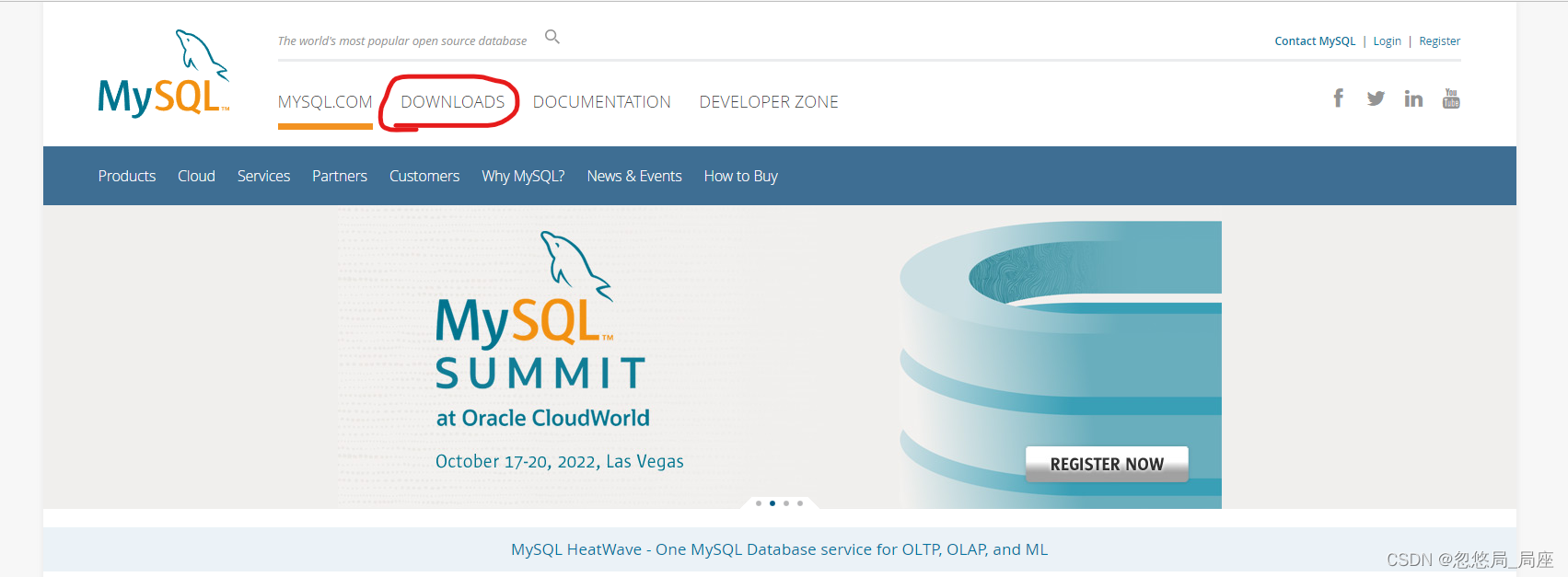Open the Services menu item
The height and width of the screenshot is (577, 1568).
(263, 176)
